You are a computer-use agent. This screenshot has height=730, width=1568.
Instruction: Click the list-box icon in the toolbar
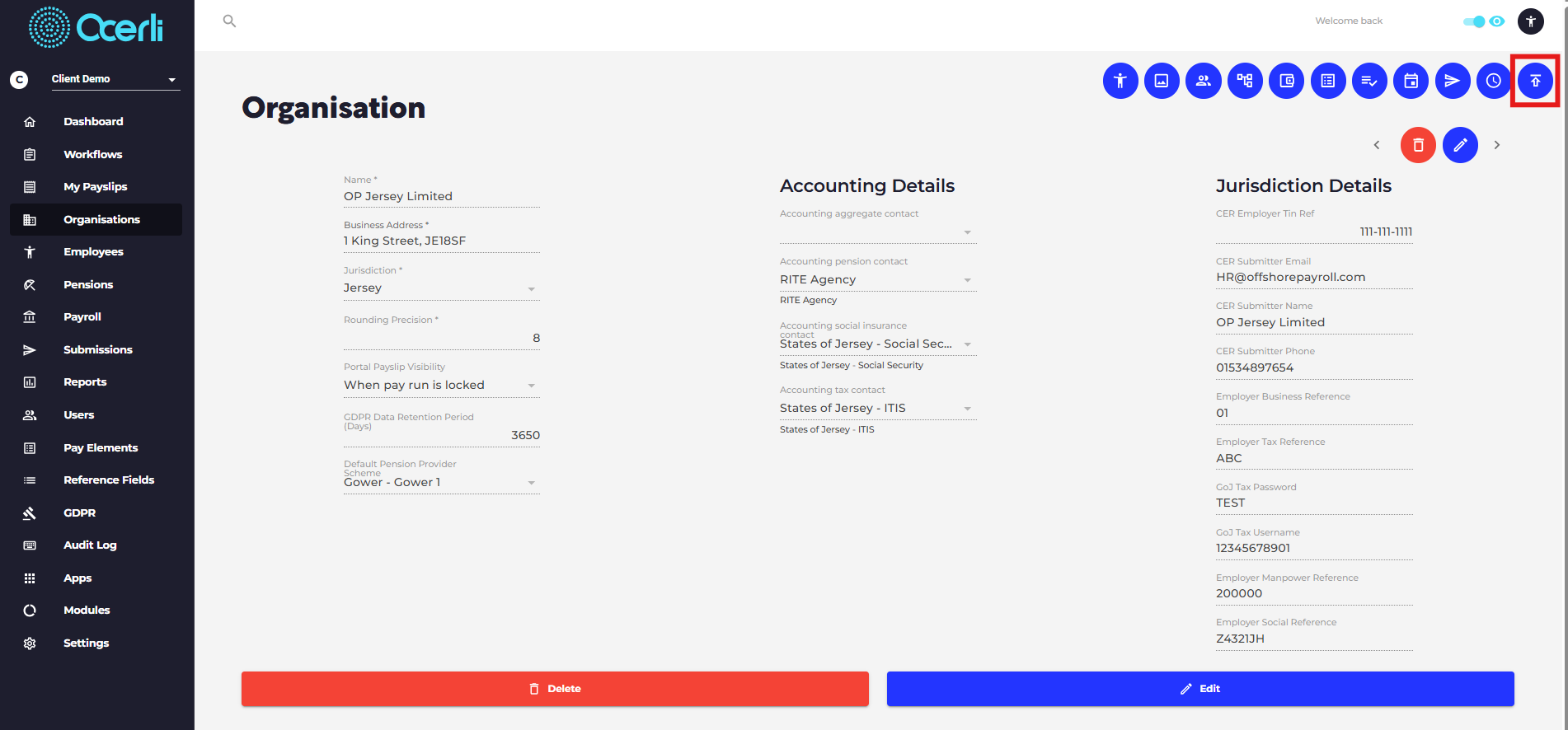1328,81
